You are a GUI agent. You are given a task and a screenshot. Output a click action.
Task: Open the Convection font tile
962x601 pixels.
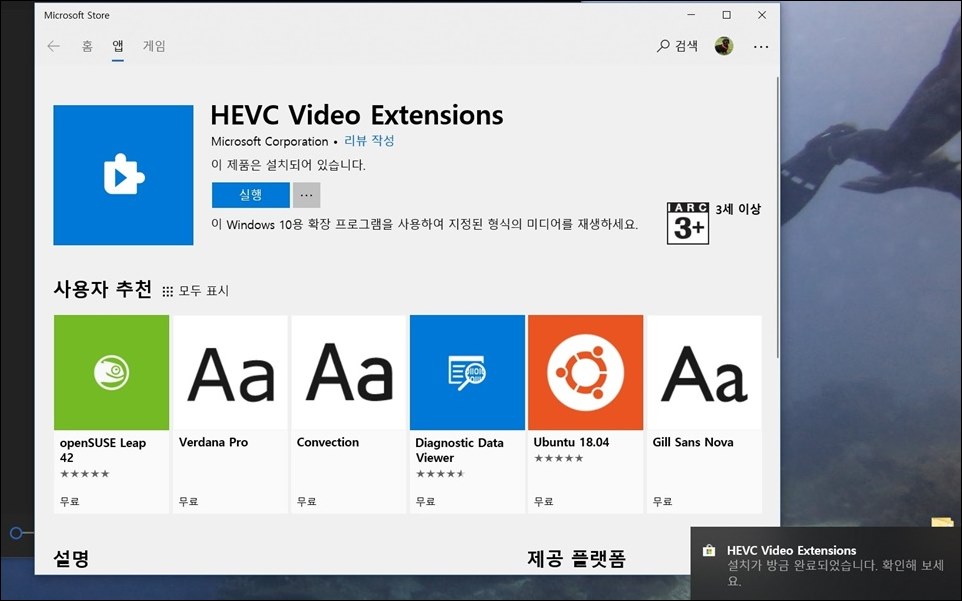(348, 414)
